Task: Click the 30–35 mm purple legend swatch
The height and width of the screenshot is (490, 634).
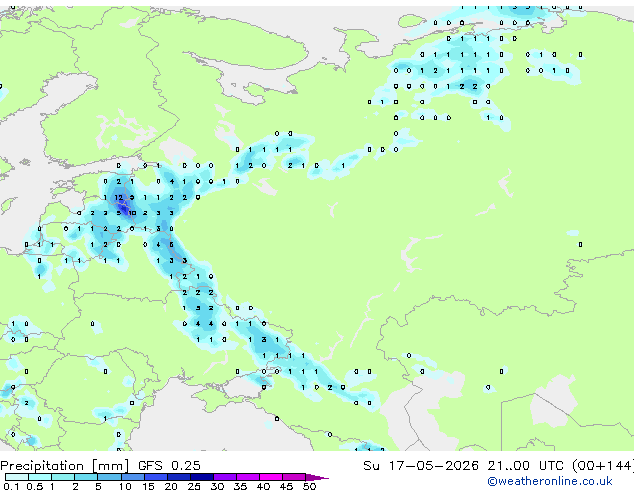Action: tap(224, 477)
